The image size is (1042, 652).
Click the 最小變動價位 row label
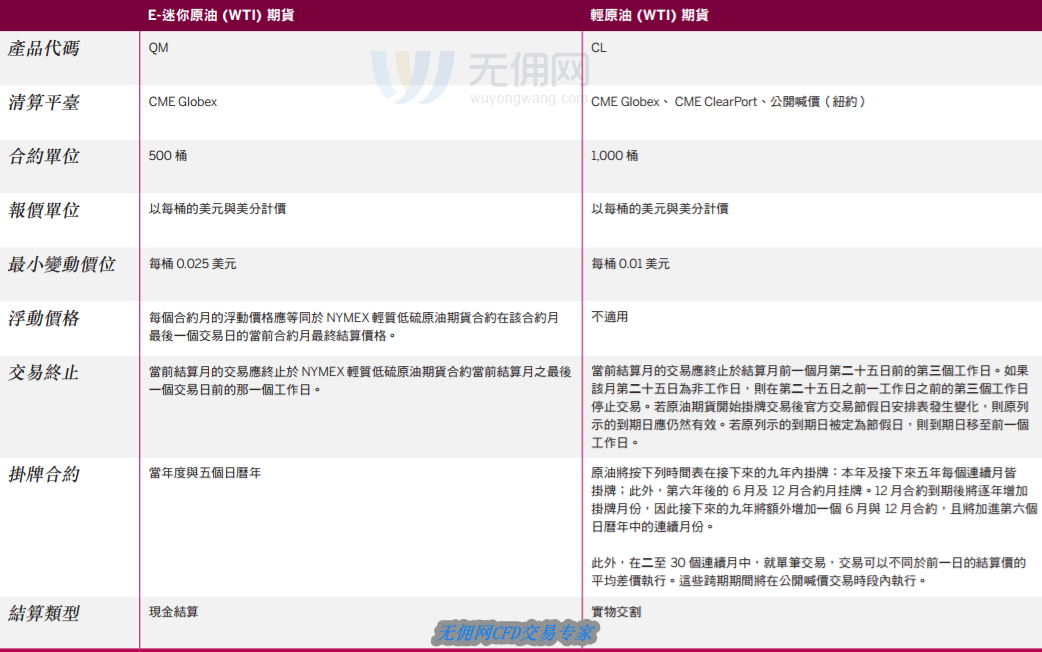(61, 264)
